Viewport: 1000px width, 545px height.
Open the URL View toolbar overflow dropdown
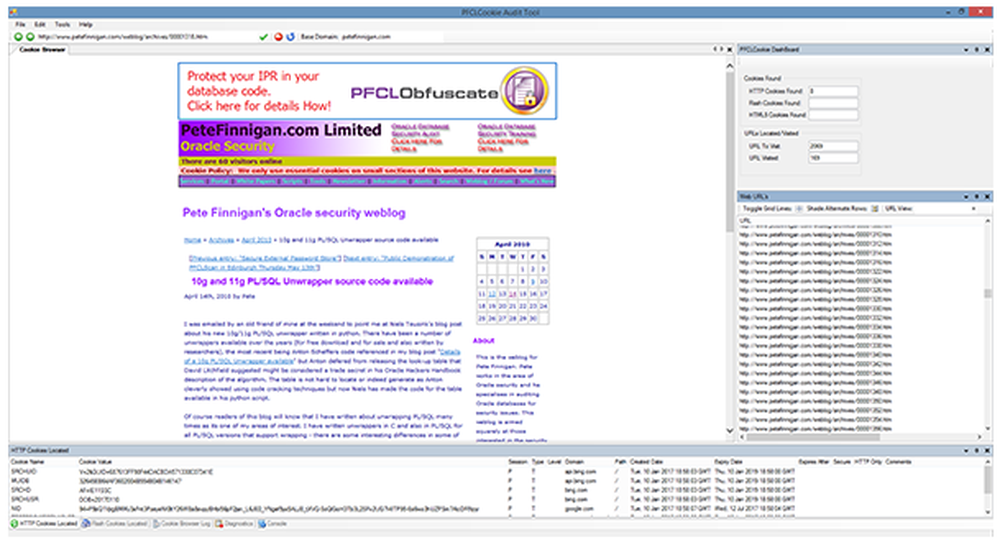(973, 208)
